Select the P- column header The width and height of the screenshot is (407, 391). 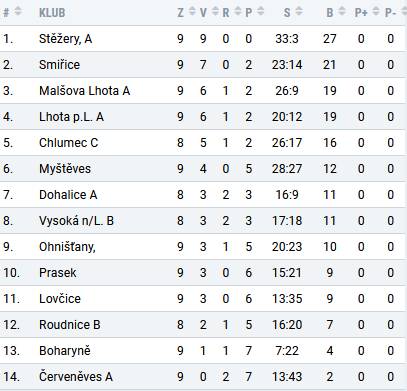click(x=391, y=13)
